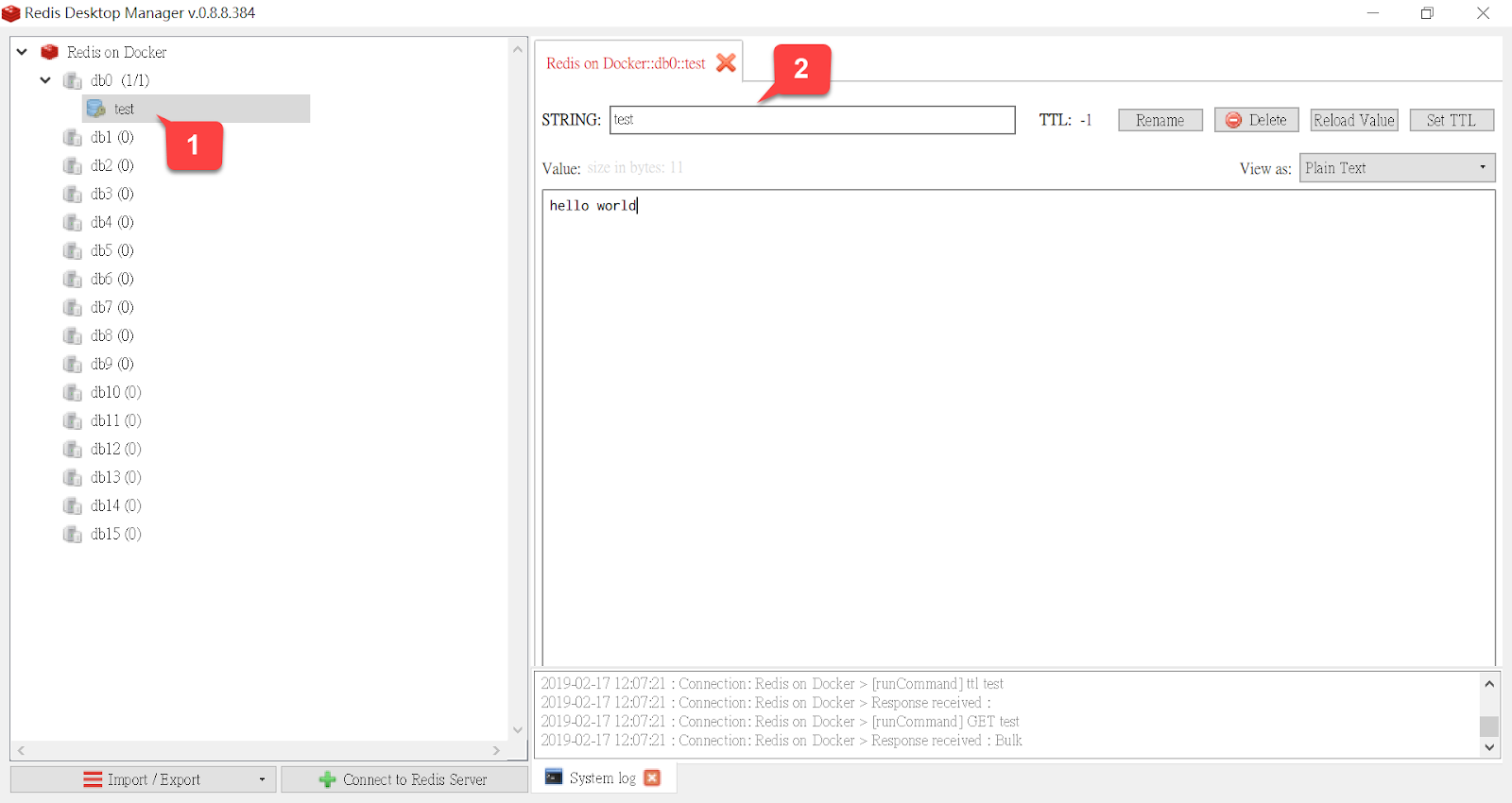Click the tree panel horizontal scroll right arrow
The width and height of the screenshot is (1512, 803).
click(496, 750)
